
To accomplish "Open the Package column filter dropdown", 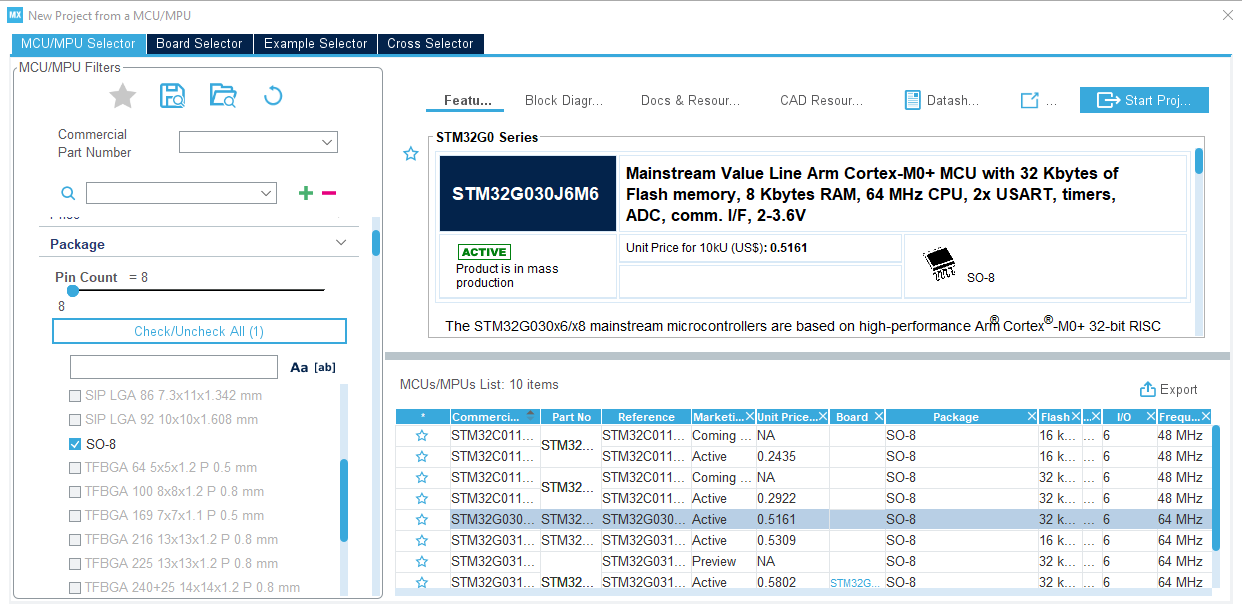I will tap(1031, 416).
